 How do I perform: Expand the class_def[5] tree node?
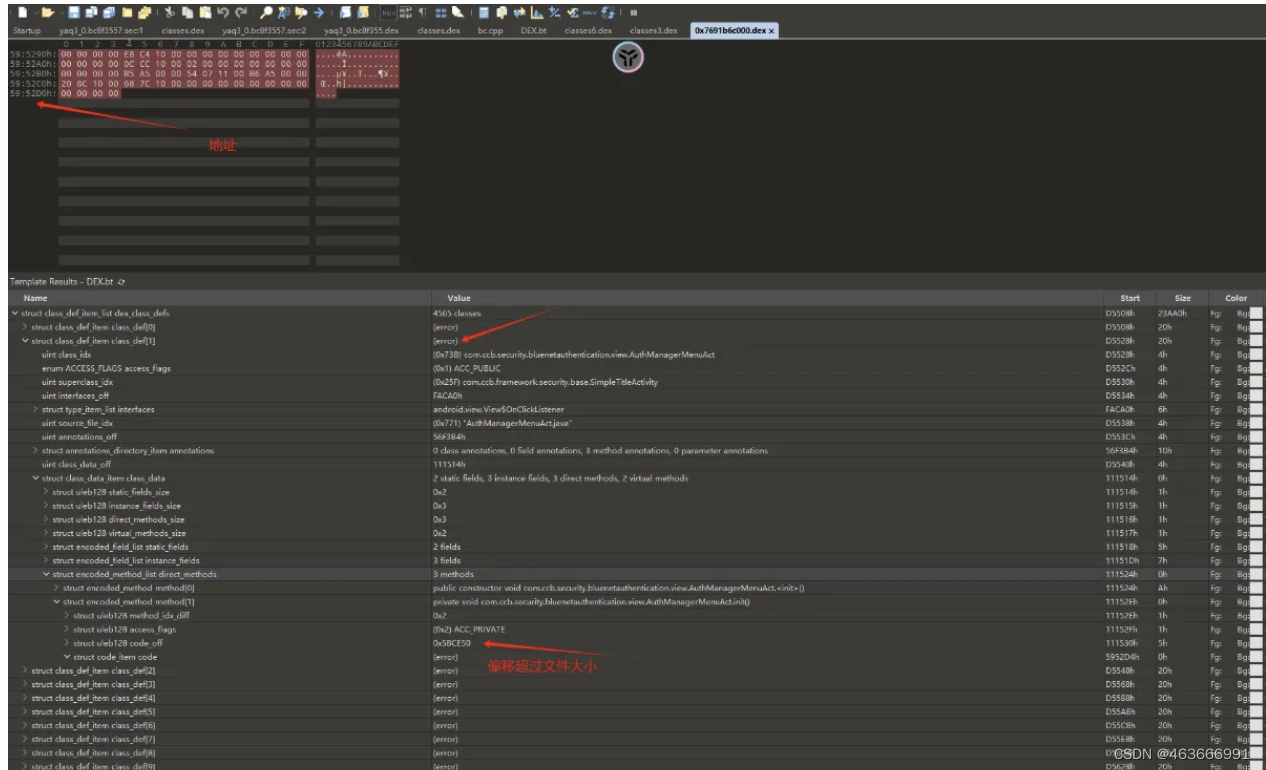[25, 711]
